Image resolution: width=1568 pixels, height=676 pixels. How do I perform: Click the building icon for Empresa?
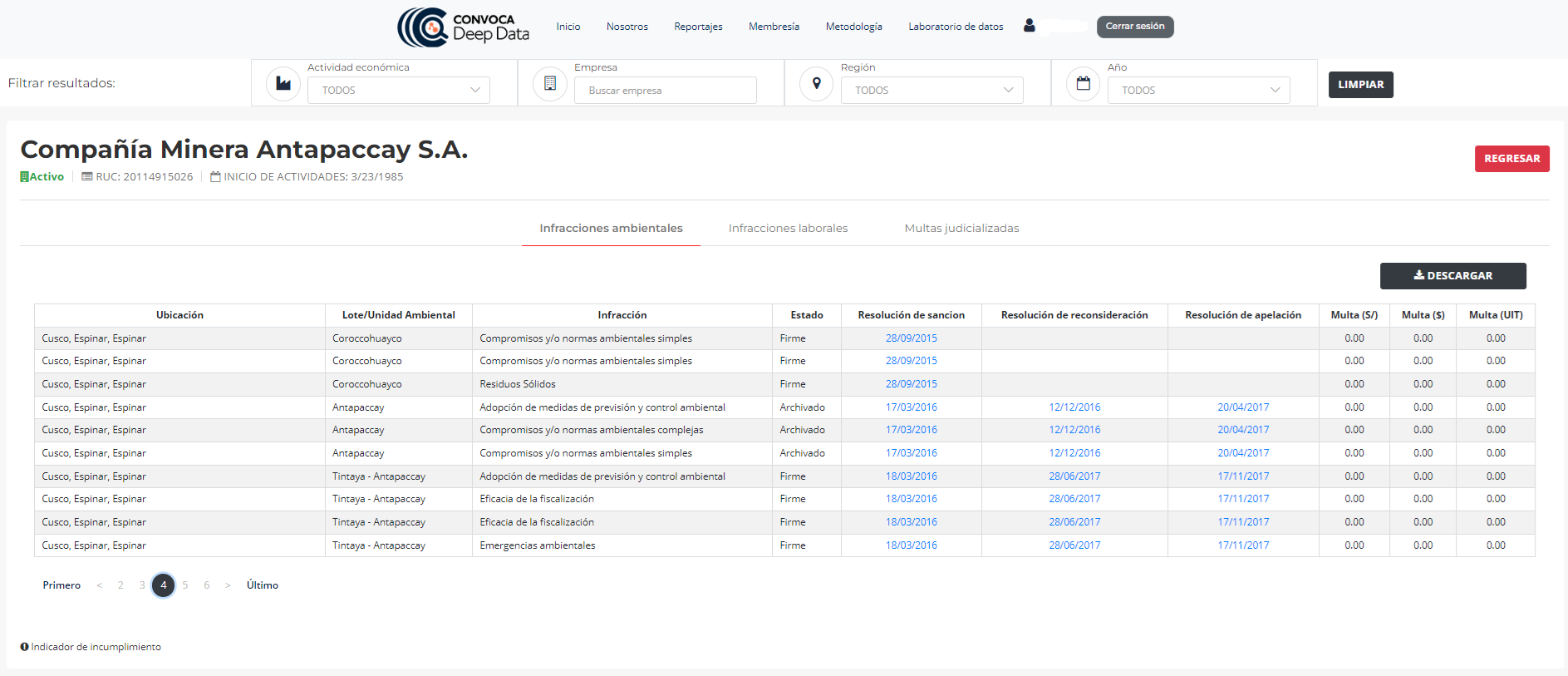point(550,84)
